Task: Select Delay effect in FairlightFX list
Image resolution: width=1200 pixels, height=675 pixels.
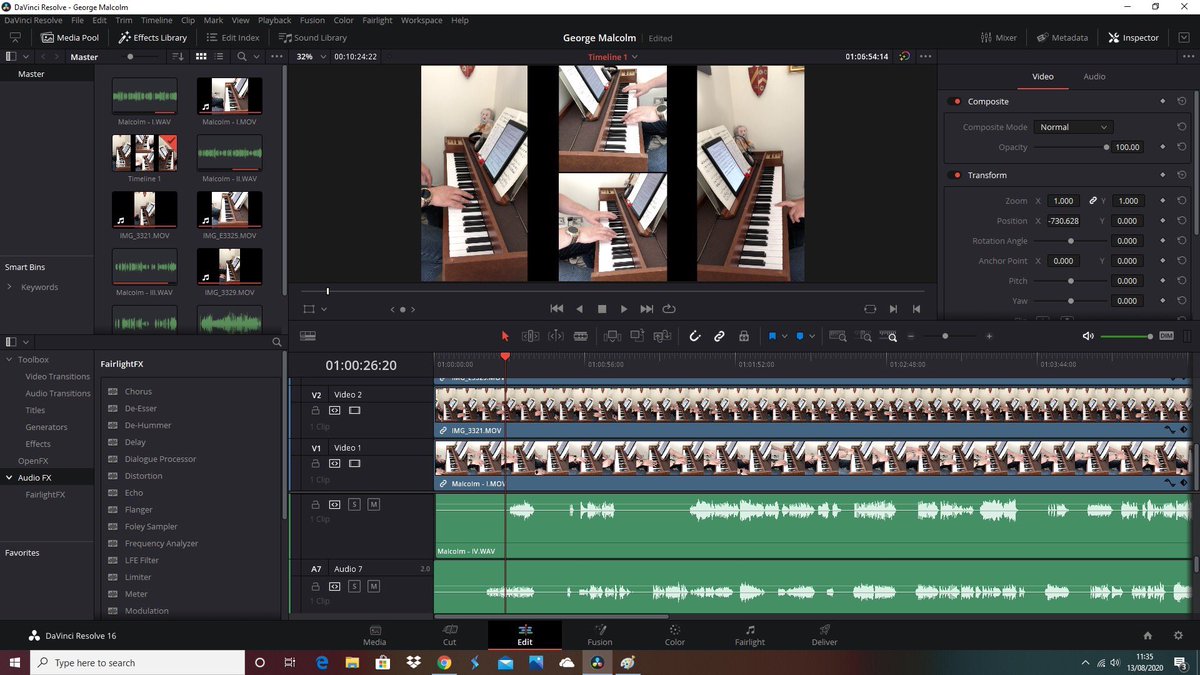Action: click(x=135, y=442)
